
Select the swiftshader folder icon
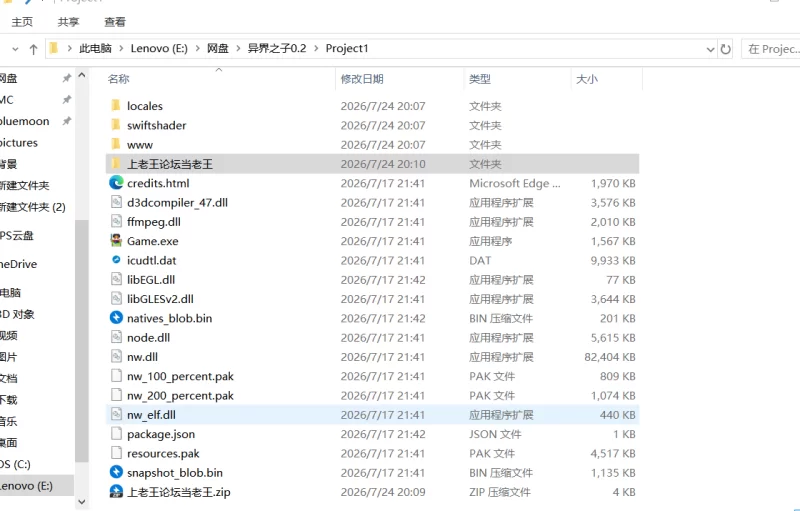pos(116,125)
